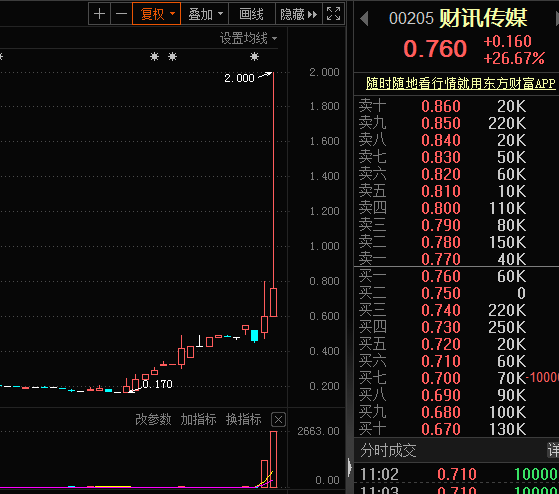Viewport: 559px width, 494px height.
Task: Click the tallest volume bar
Action: point(273,459)
